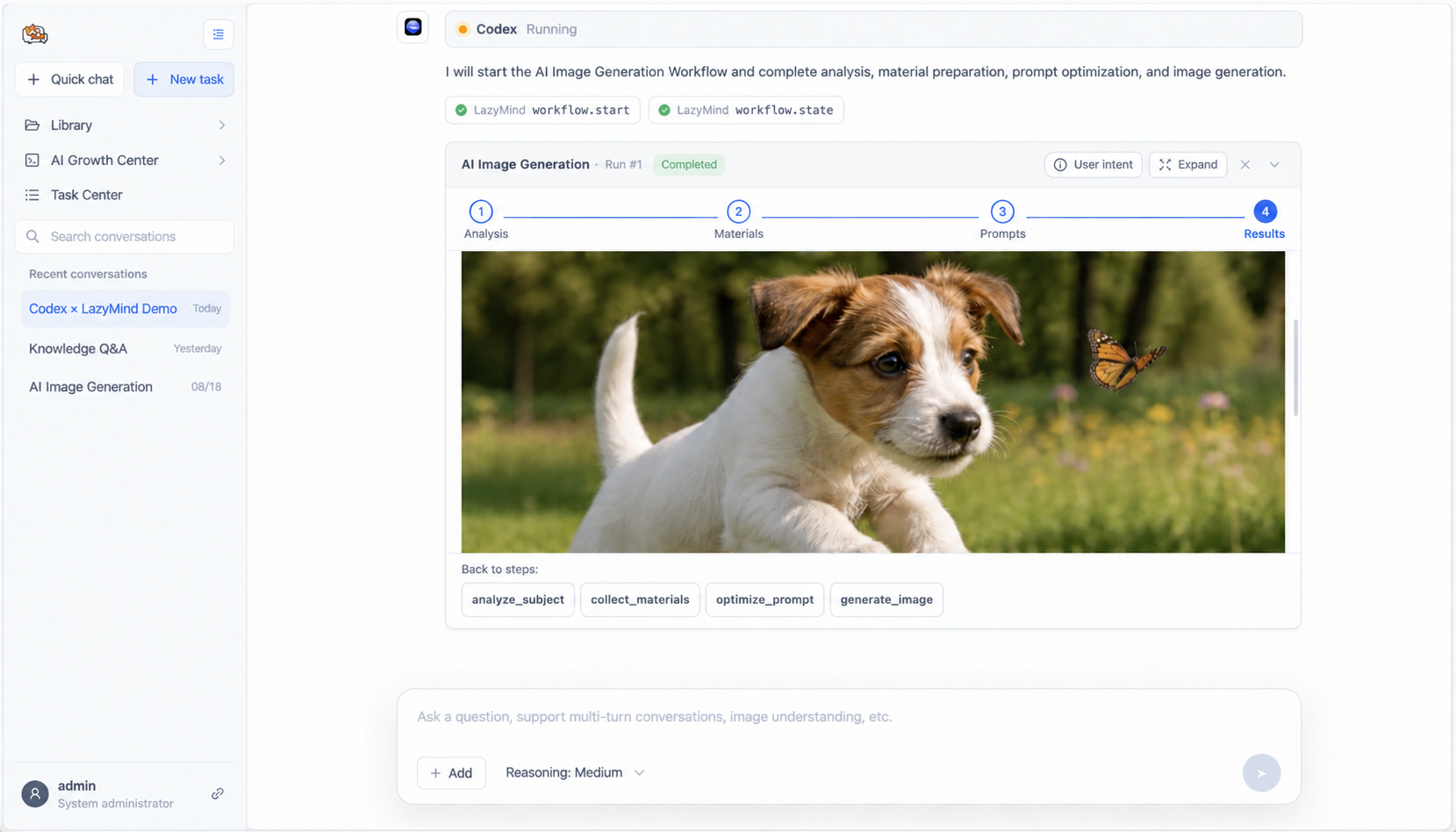The height and width of the screenshot is (832, 1456).
Task: Open the AI Image Generation conversation from 08/18
Action: [x=126, y=387]
